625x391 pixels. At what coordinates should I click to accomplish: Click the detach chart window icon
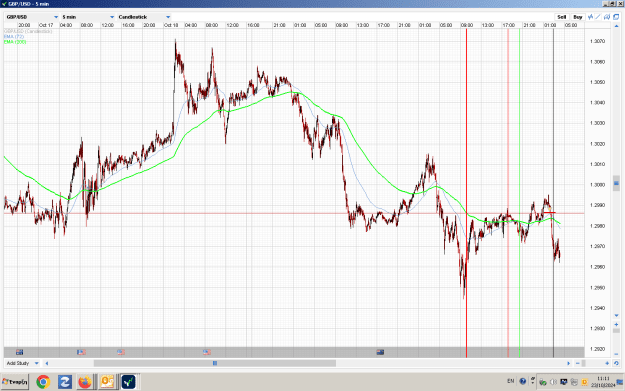tap(616, 17)
